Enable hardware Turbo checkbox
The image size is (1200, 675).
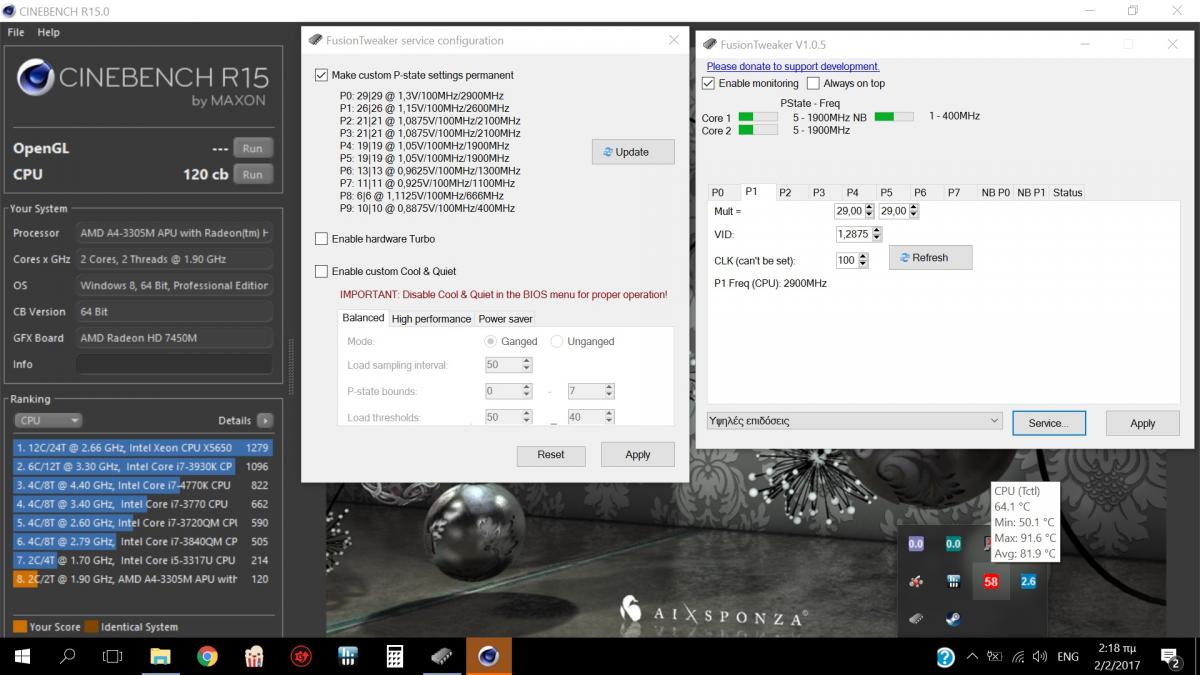(321, 239)
